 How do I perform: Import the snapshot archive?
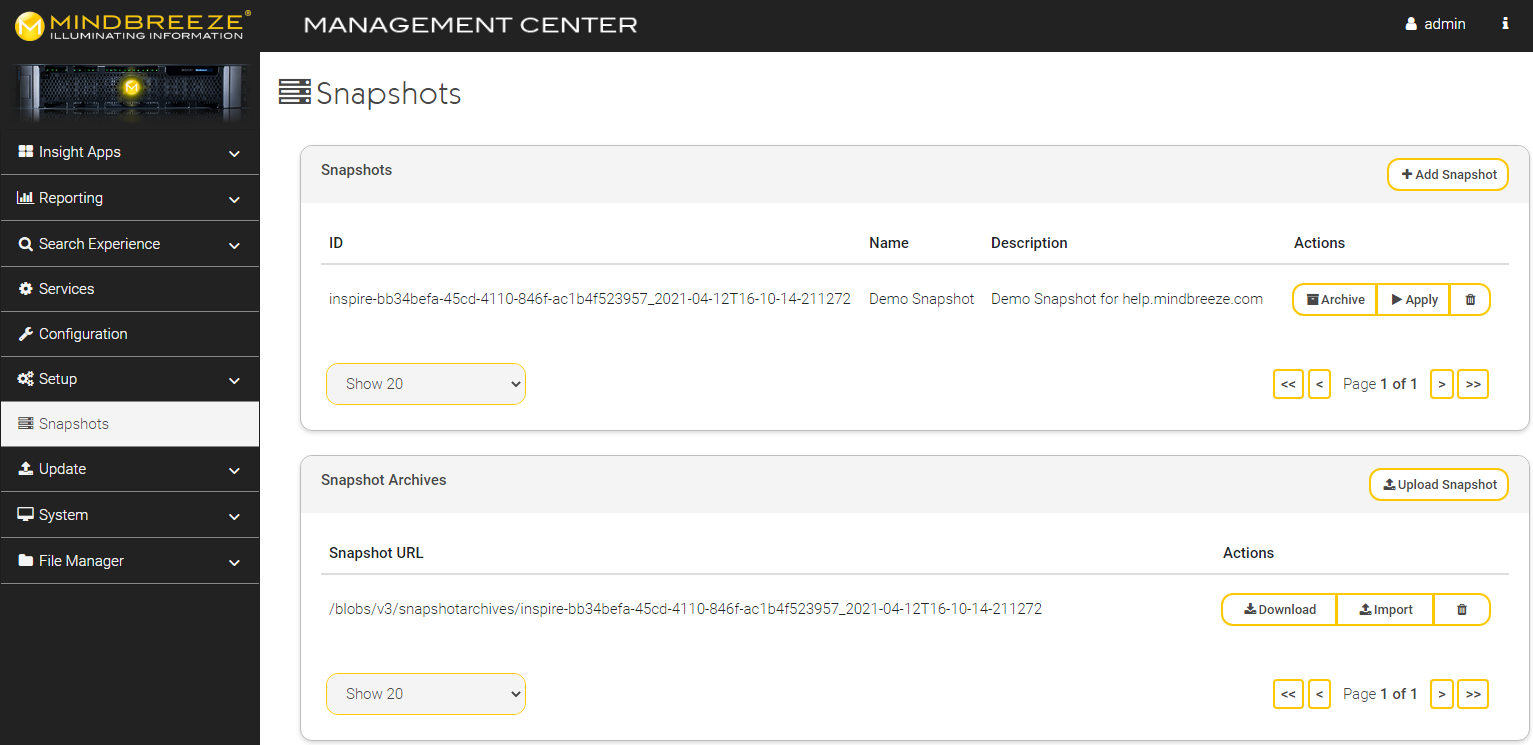click(1385, 609)
